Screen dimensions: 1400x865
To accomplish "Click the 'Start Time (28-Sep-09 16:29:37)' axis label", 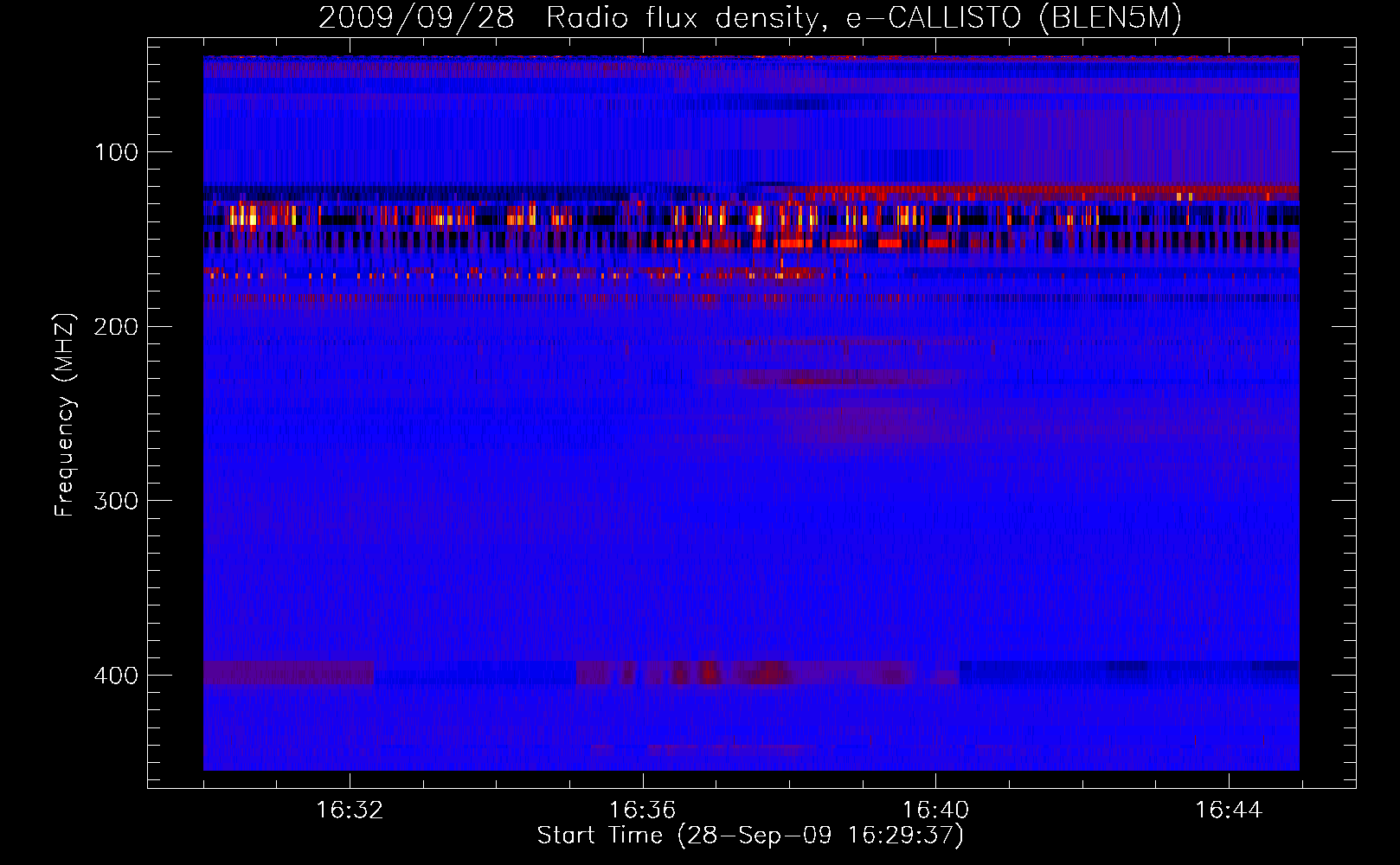I will click(x=750, y=836).
